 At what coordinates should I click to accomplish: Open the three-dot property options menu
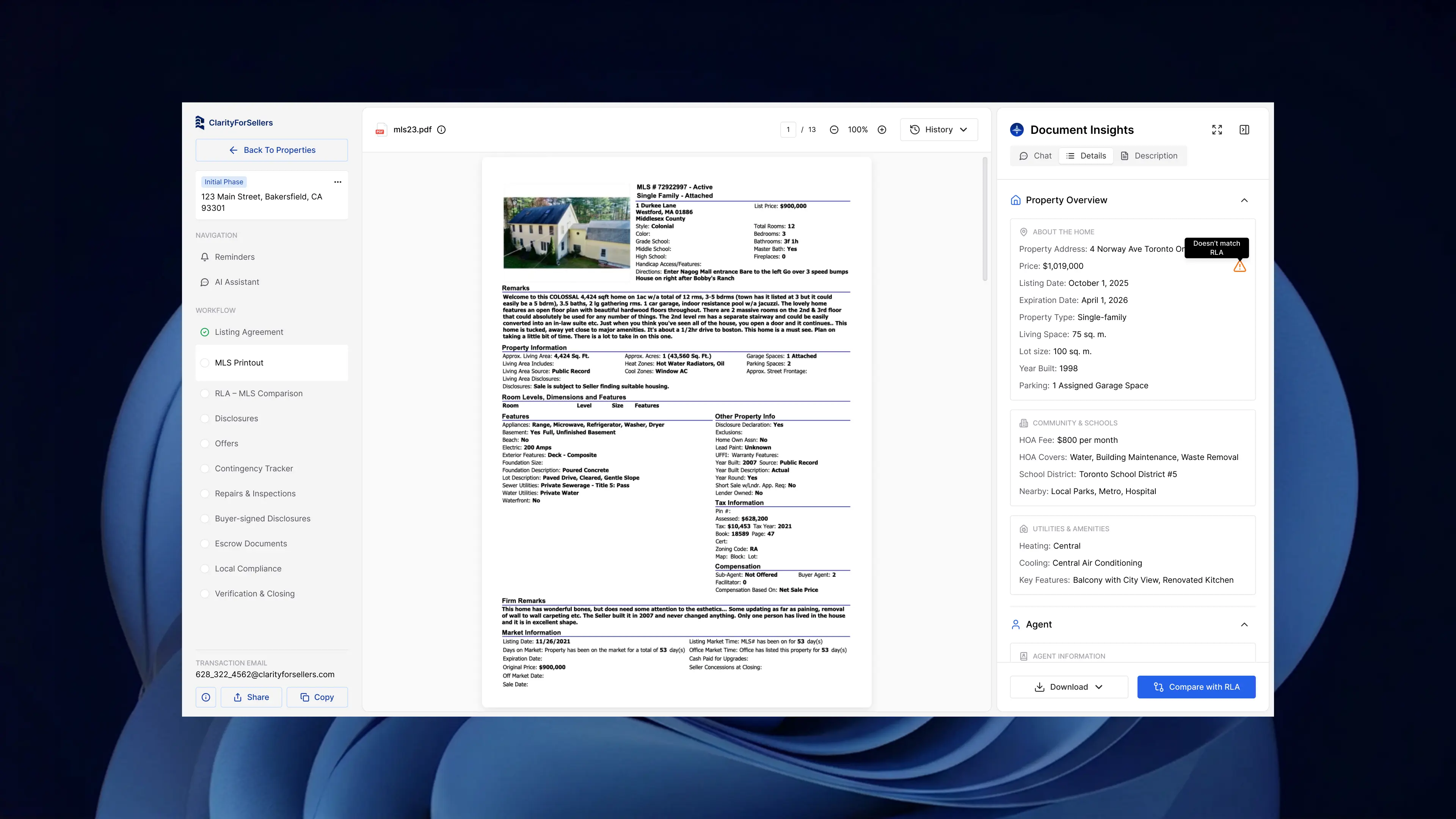pos(337,182)
